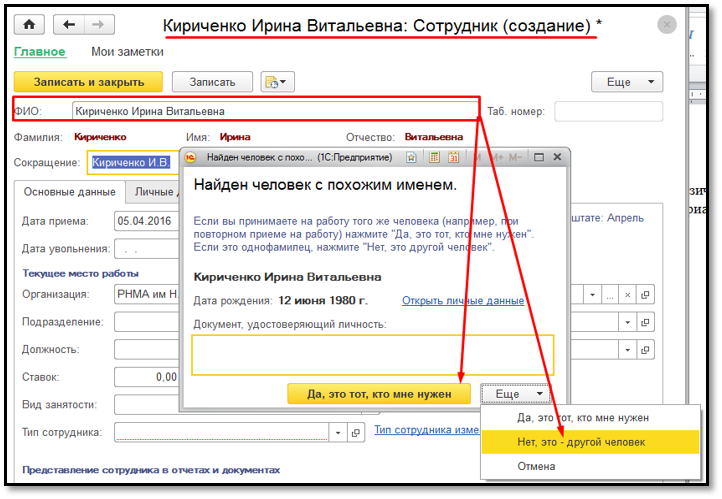
Task: Open the Должность field dropdown arrow
Action: coord(627,350)
